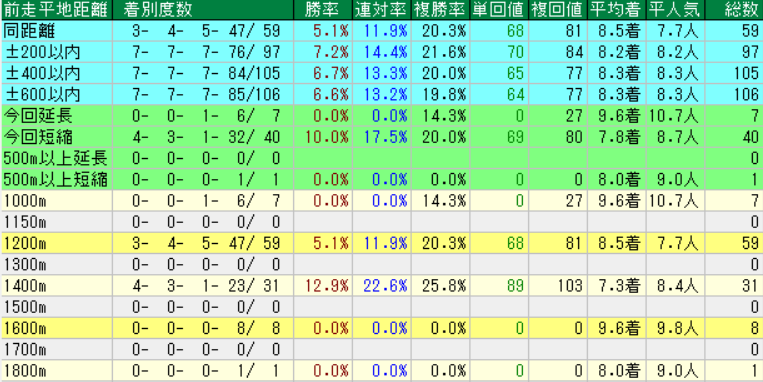Image resolution: width=763 pixels, height=382 pixels.
Task: Click 6.7% win rate in ±400以内 row
Action: [331, 73]
